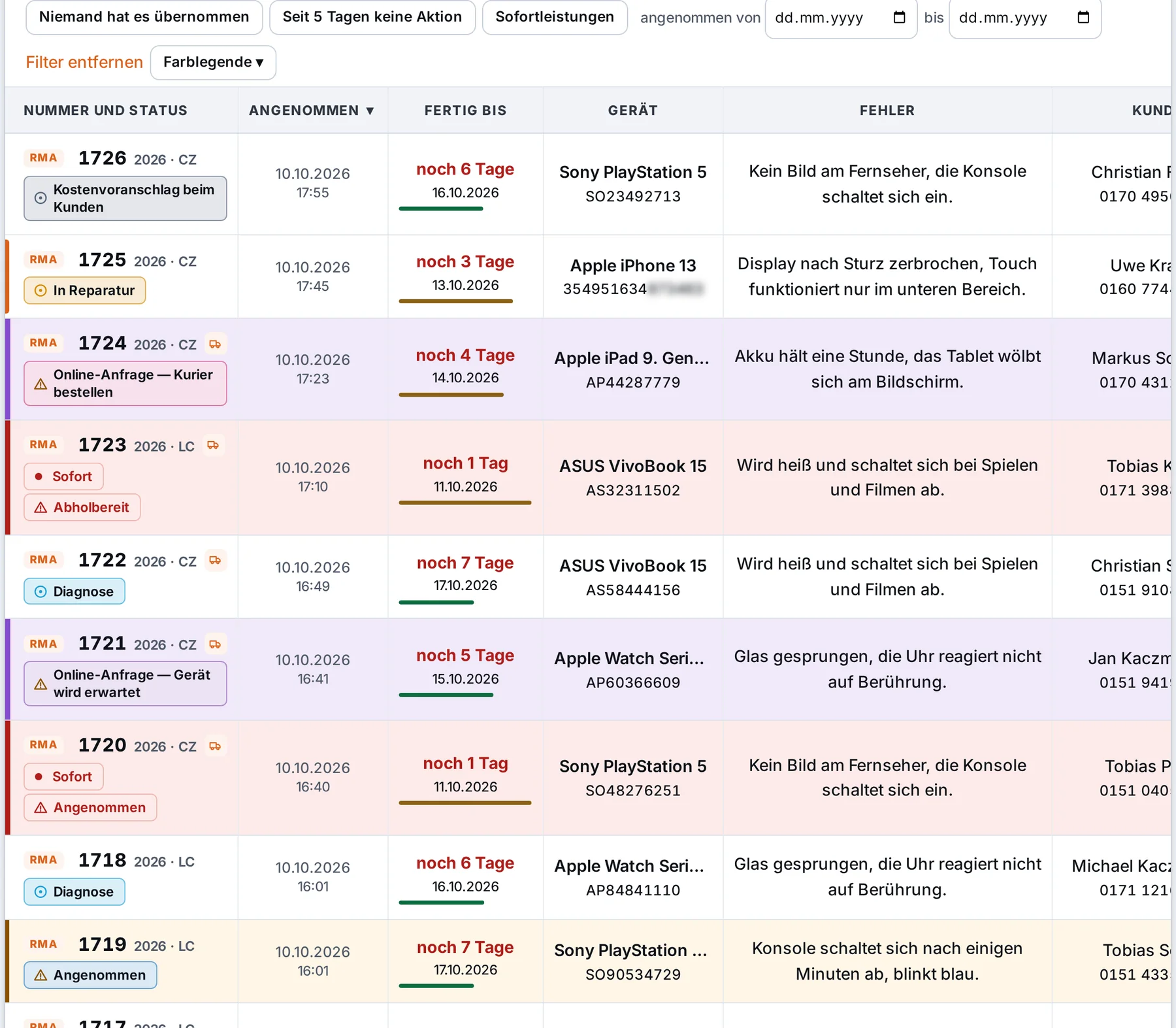Click serial number 'SO48276251'
1176x1028 pixels.
click(x=633, y=791)
